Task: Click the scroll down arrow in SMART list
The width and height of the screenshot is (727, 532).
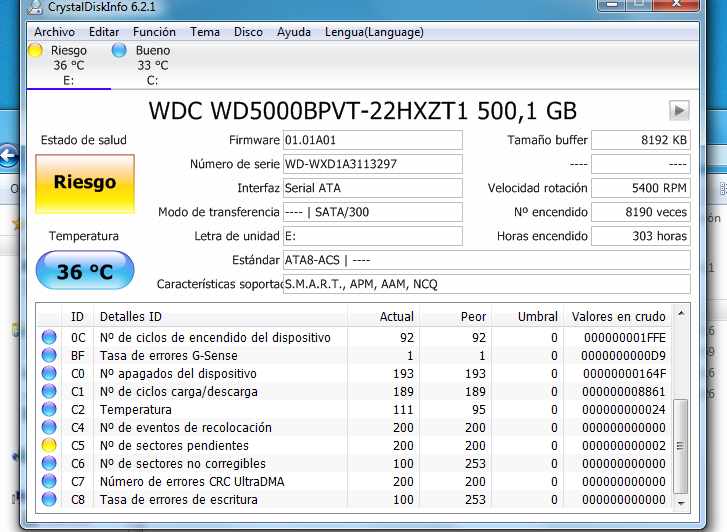Action: 681,503
